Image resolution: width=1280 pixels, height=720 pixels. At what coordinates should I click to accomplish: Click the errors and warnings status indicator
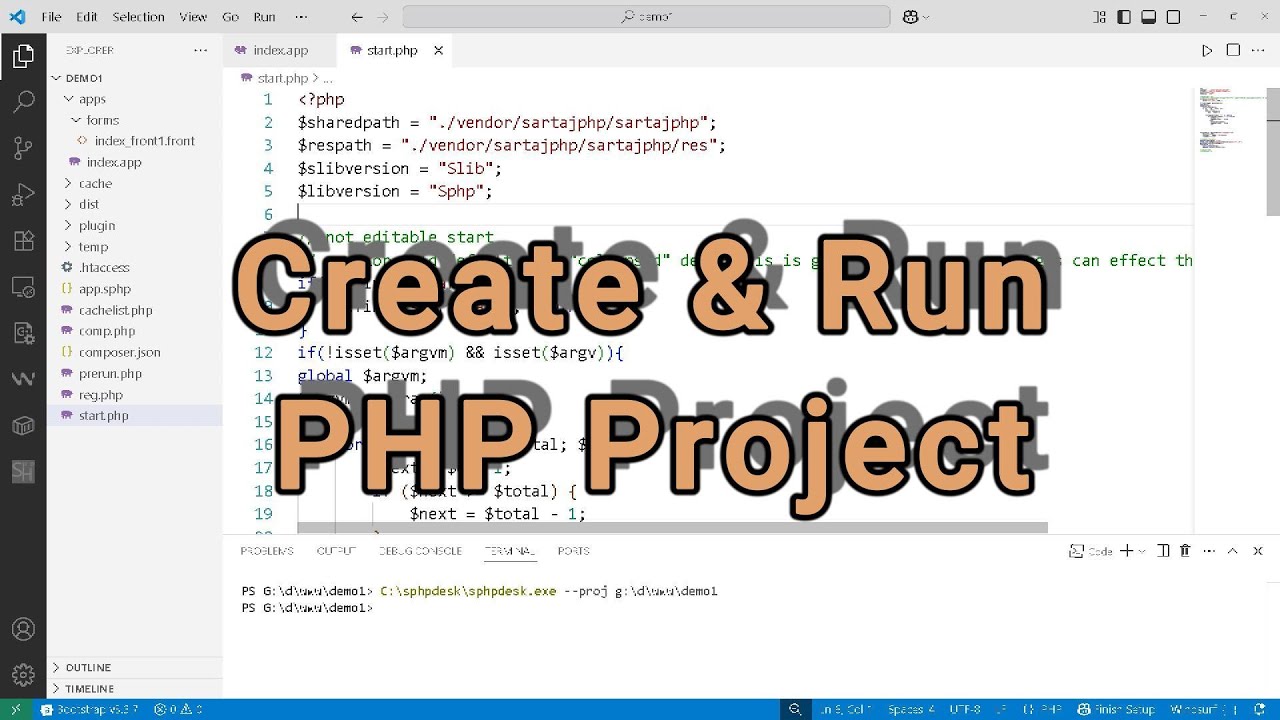point(178,709)
